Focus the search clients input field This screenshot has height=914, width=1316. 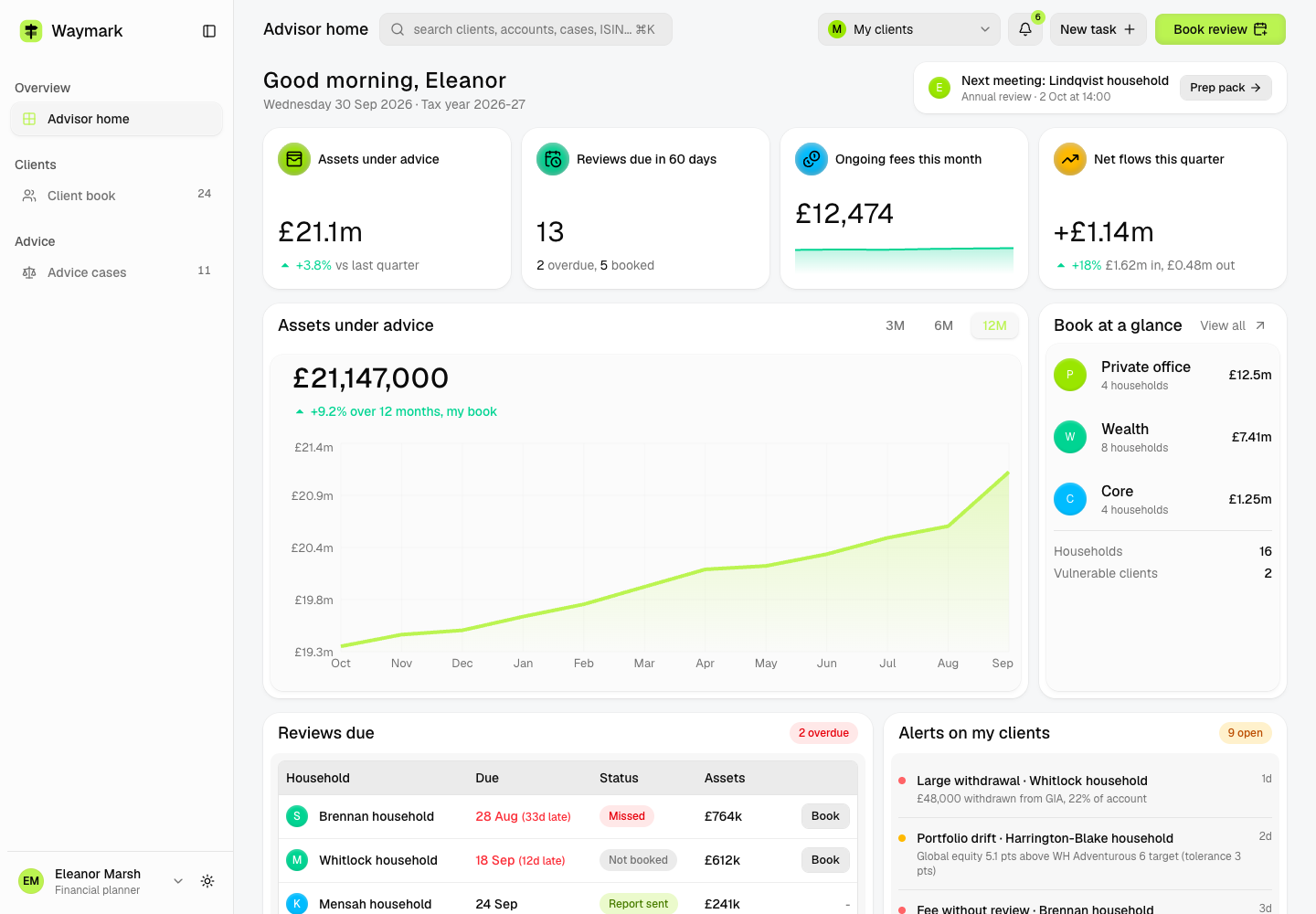(525, 29)
